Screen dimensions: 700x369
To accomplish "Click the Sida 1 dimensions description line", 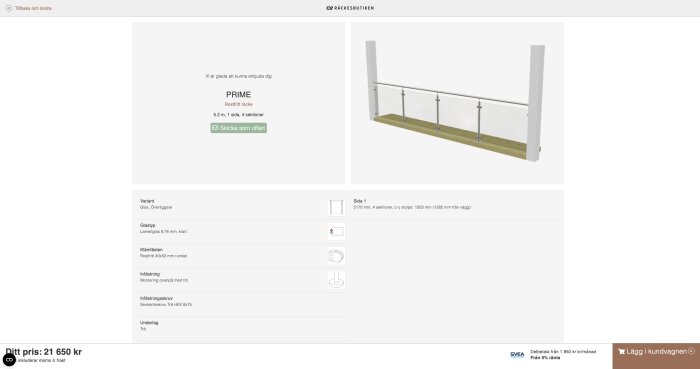I will (412, 207).
